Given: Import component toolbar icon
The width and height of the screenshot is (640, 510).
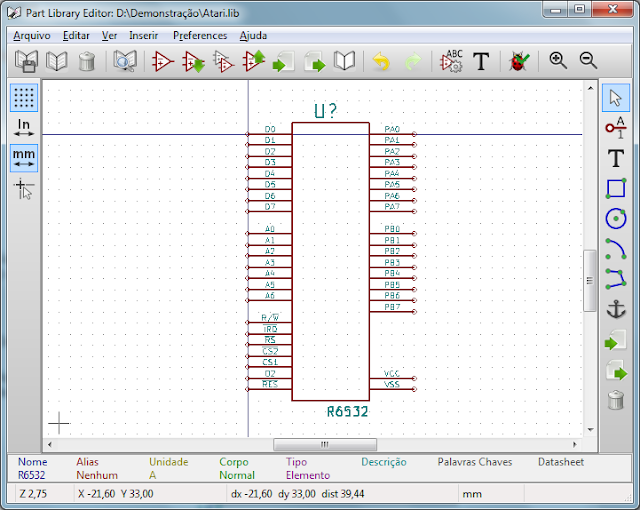Looking at the screenshot, I should (x=284, y=62).
